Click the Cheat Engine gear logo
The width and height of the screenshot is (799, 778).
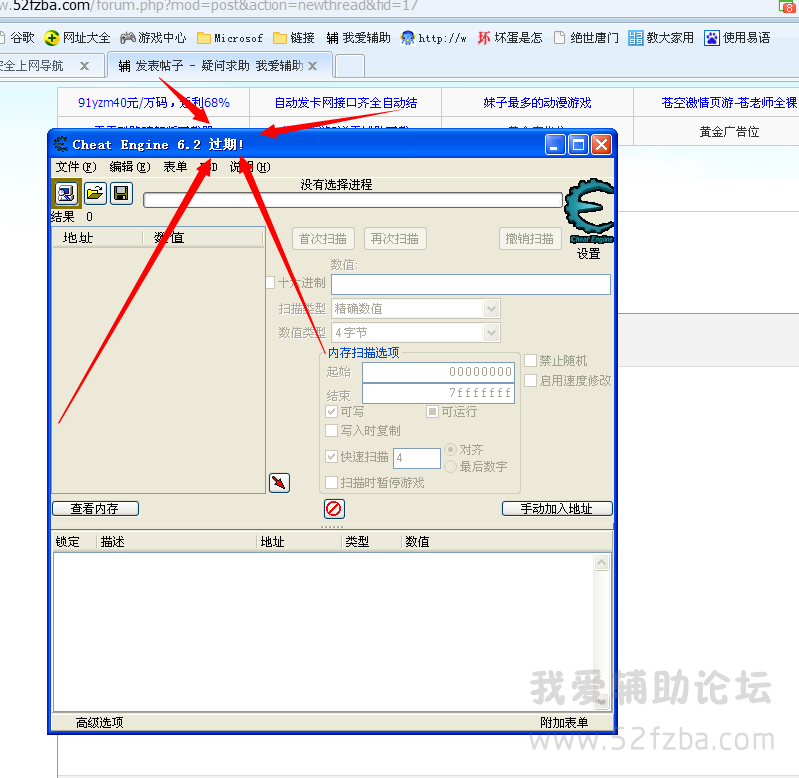point(590,211)
